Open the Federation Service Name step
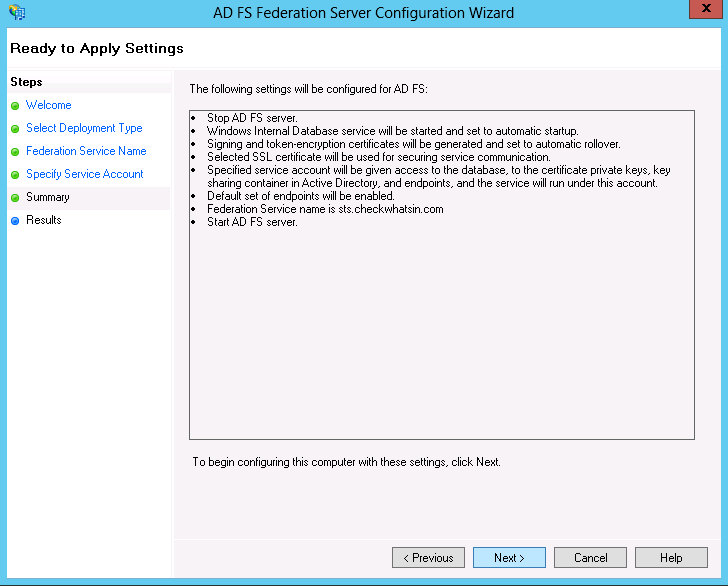The height and width of the screenshot is (586, 728). (x=86, y=151)
